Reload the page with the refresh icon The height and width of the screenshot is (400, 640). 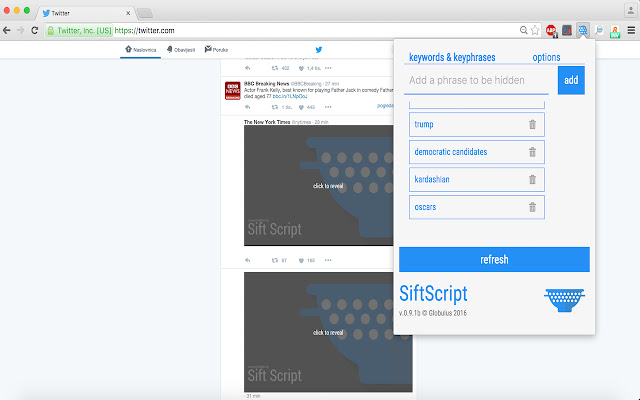[x=35, y=30]
